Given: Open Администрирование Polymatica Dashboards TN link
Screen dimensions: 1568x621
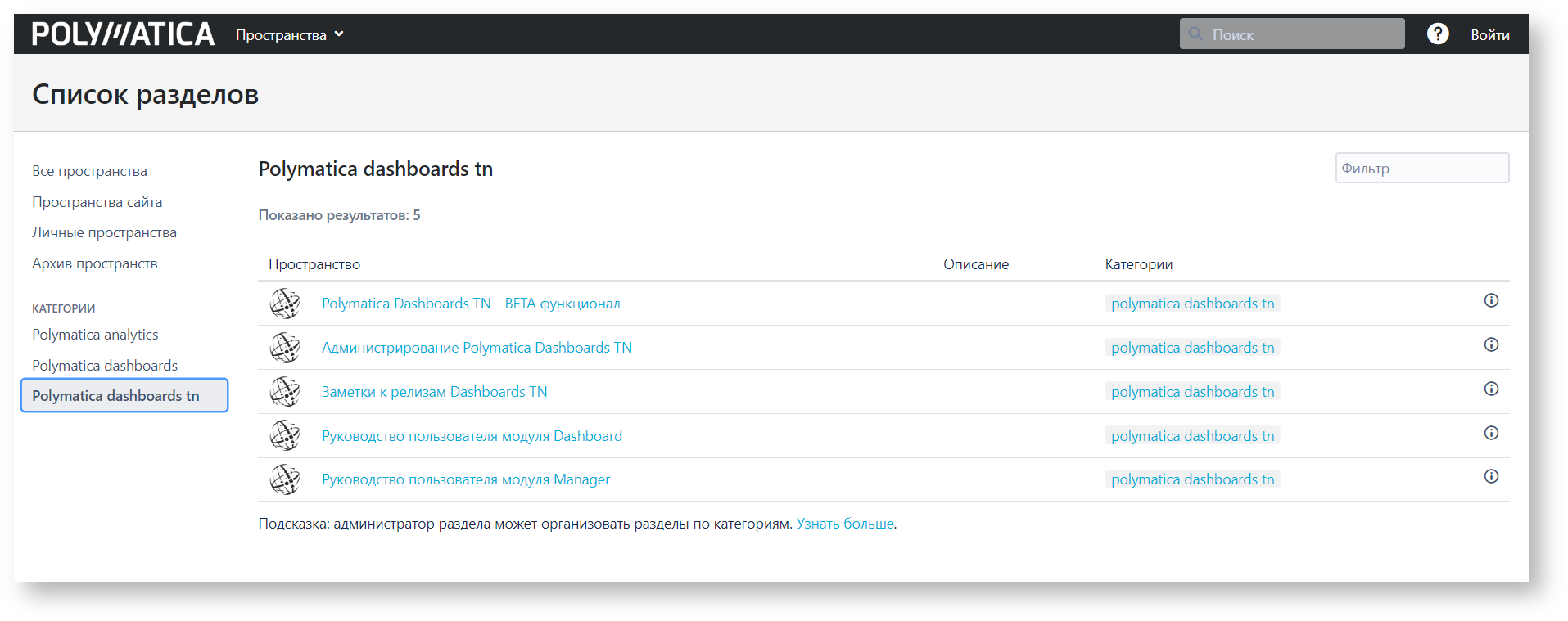Looking at the screenshot, I should point(477,348).
